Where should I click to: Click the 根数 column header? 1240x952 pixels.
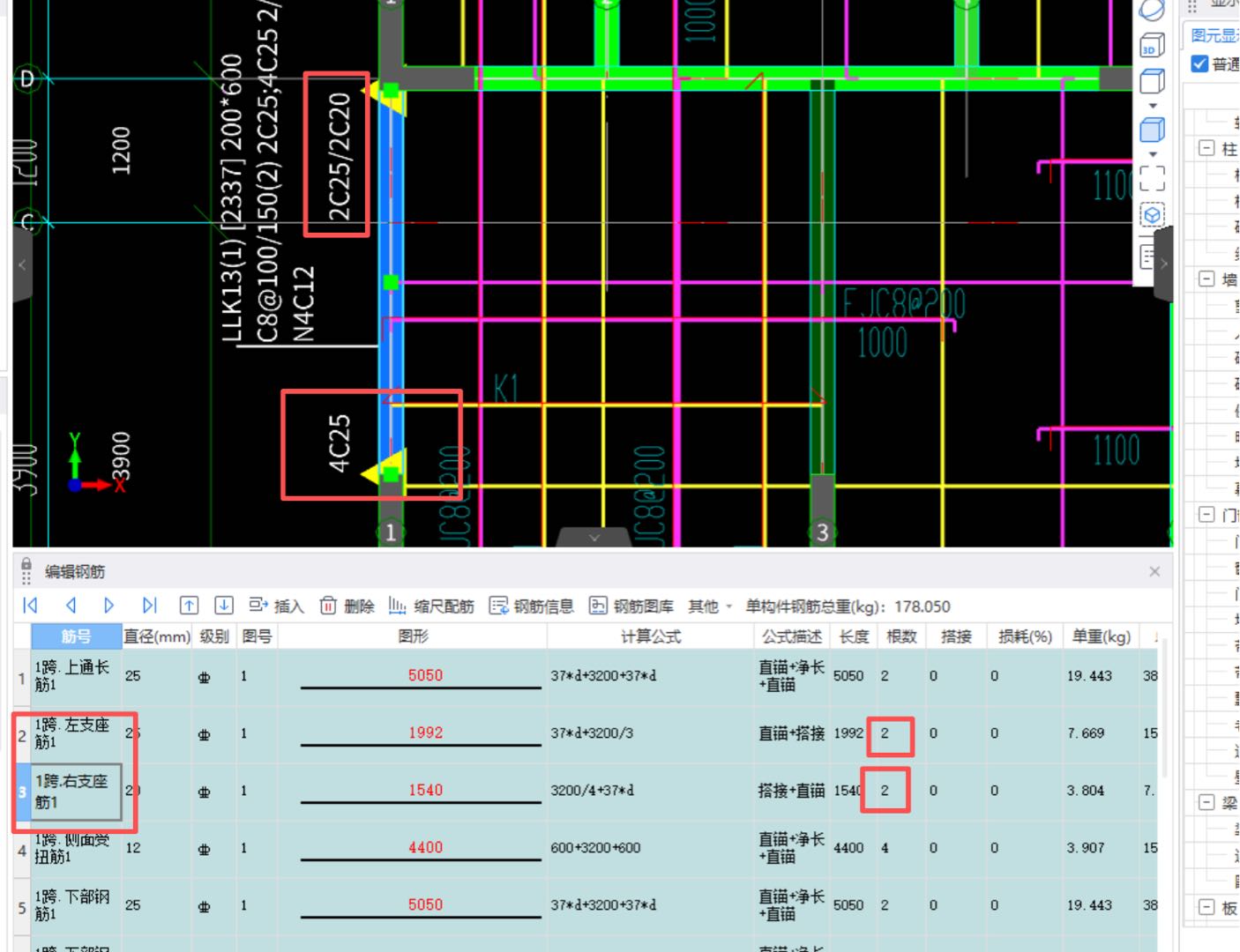click(x=901, y=636)
